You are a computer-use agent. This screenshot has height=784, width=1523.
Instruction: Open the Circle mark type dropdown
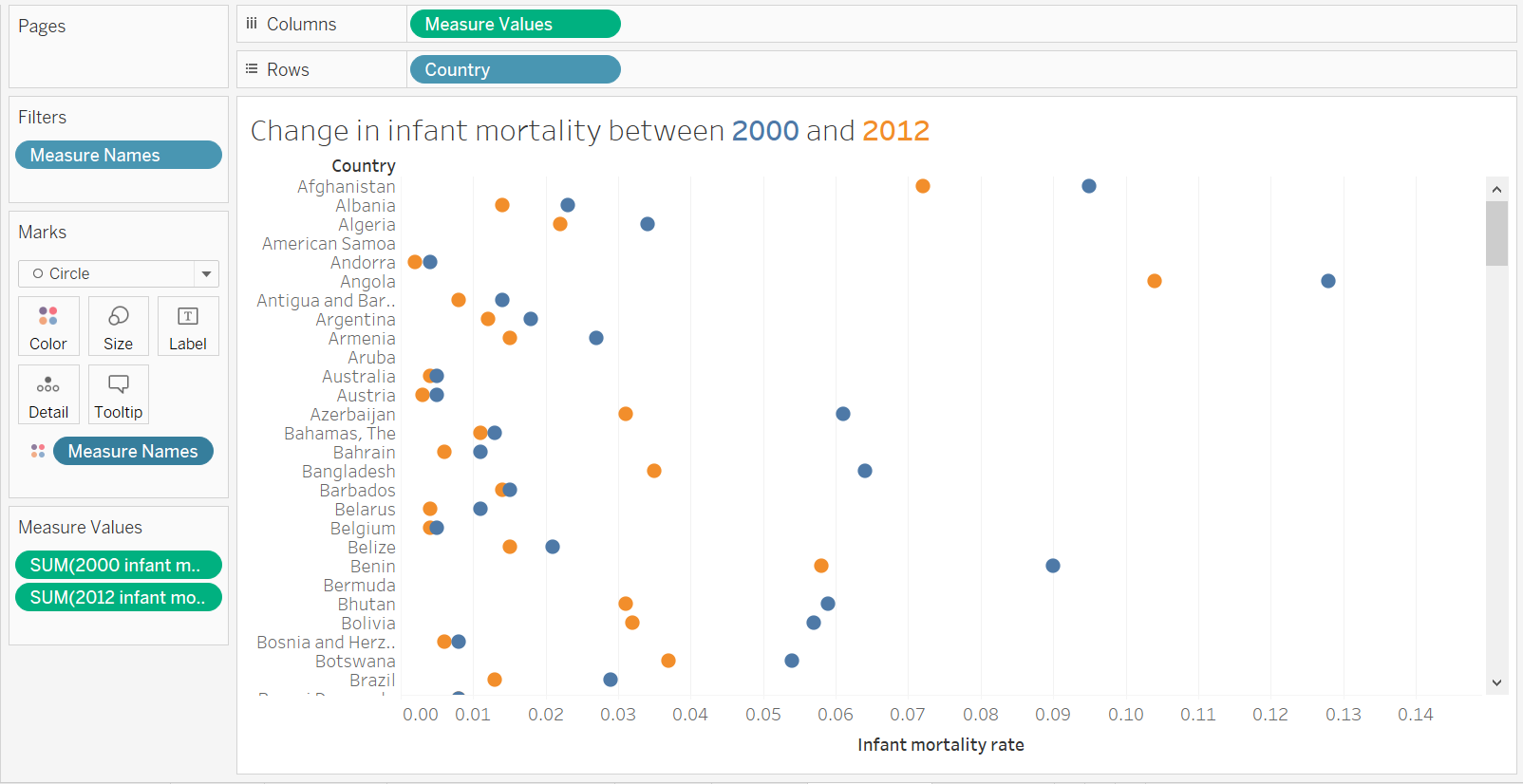click(x=206, y=273)
